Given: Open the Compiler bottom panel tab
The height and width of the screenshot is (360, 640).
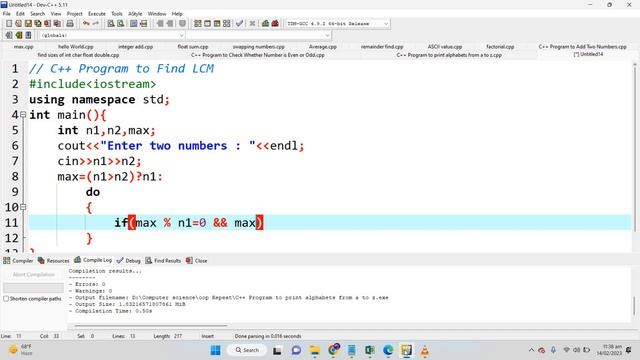Looking at the screenshot, I should point(18,260).
